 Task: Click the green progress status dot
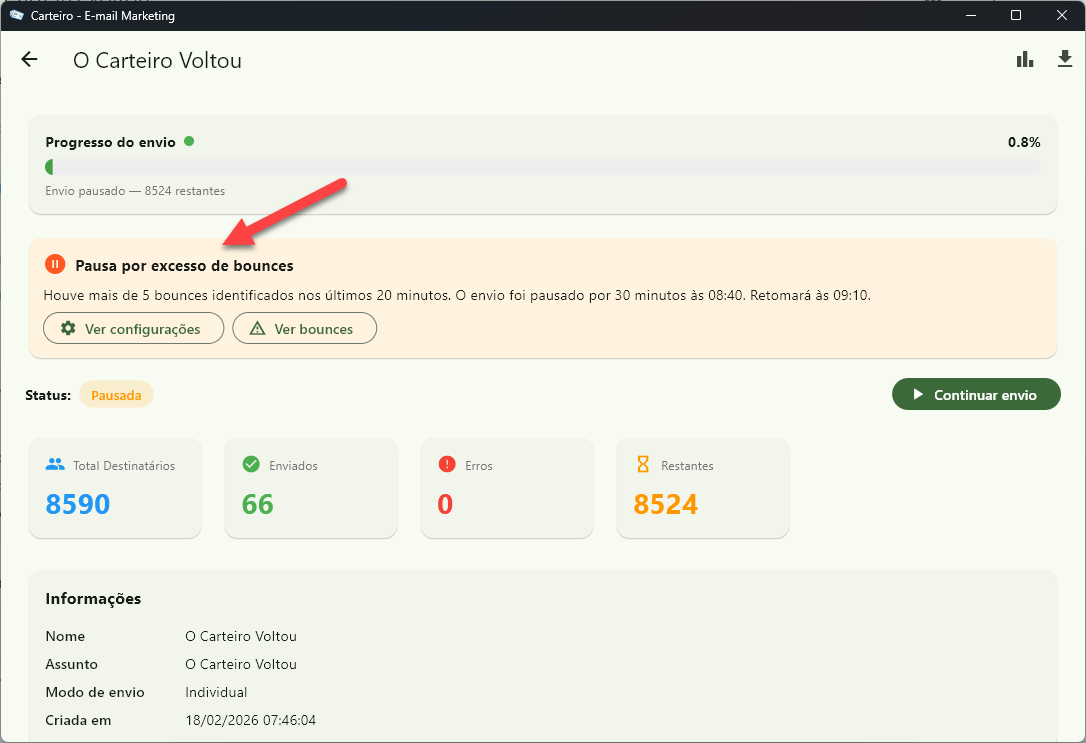(189, 141)
